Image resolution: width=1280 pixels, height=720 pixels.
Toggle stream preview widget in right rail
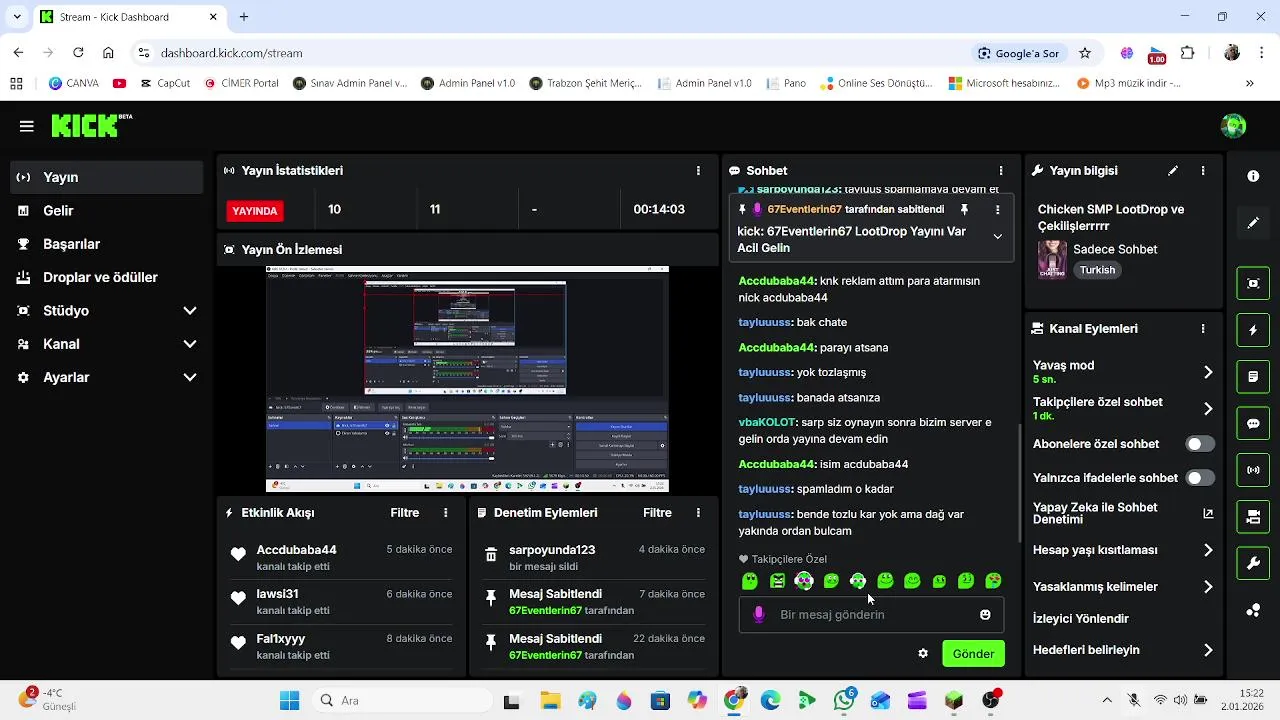[1253, 283]
